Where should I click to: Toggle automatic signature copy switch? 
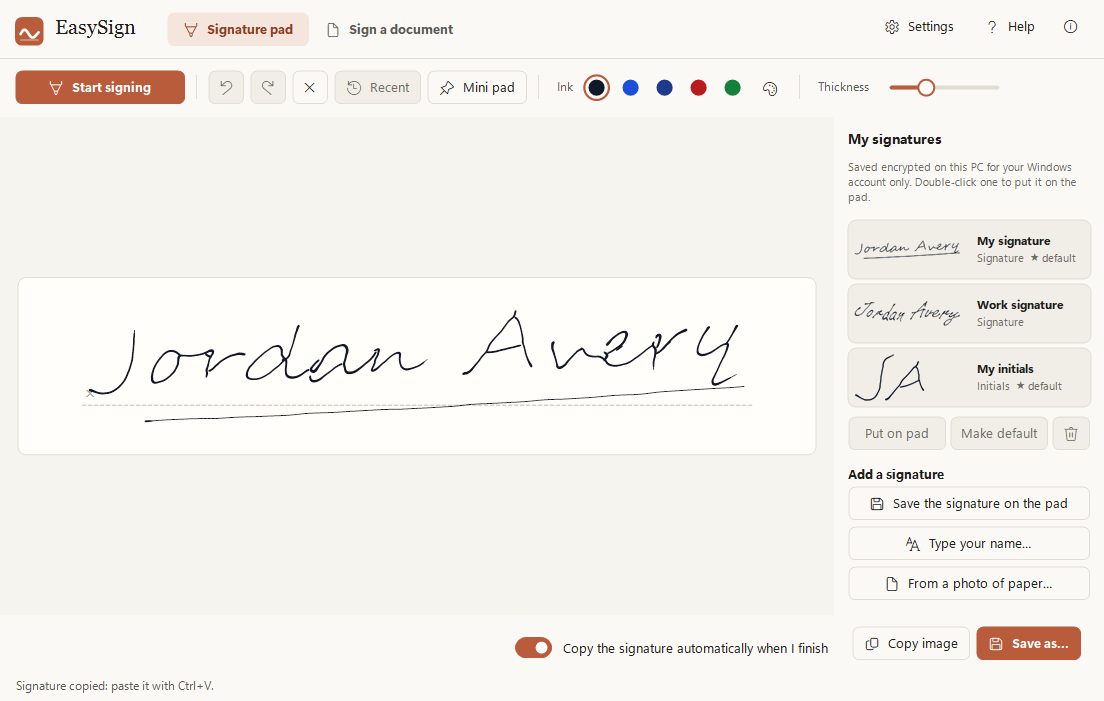point(533,648)
